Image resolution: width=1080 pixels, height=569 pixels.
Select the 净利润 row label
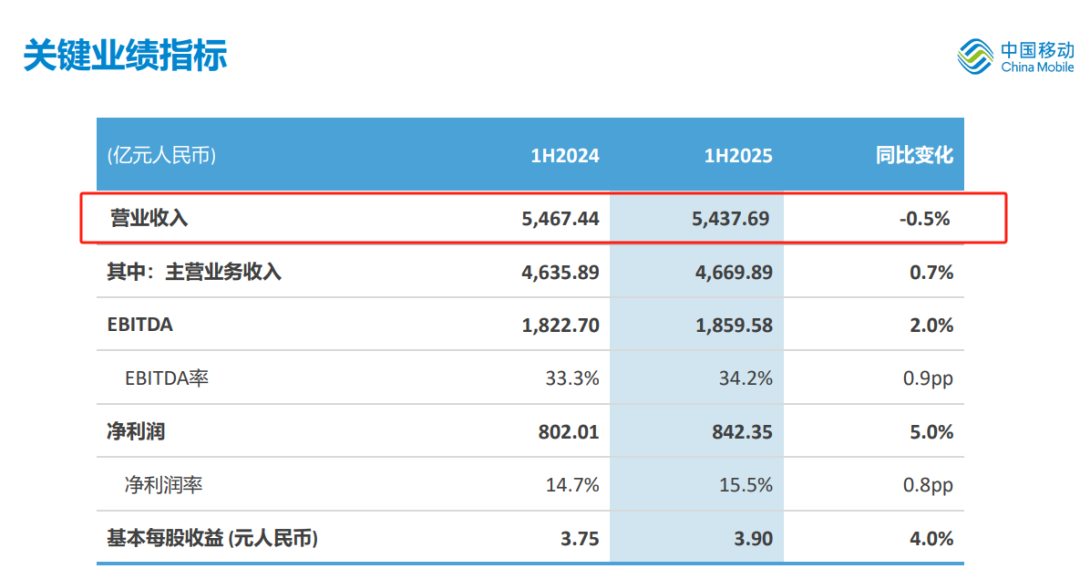[134, 432]
